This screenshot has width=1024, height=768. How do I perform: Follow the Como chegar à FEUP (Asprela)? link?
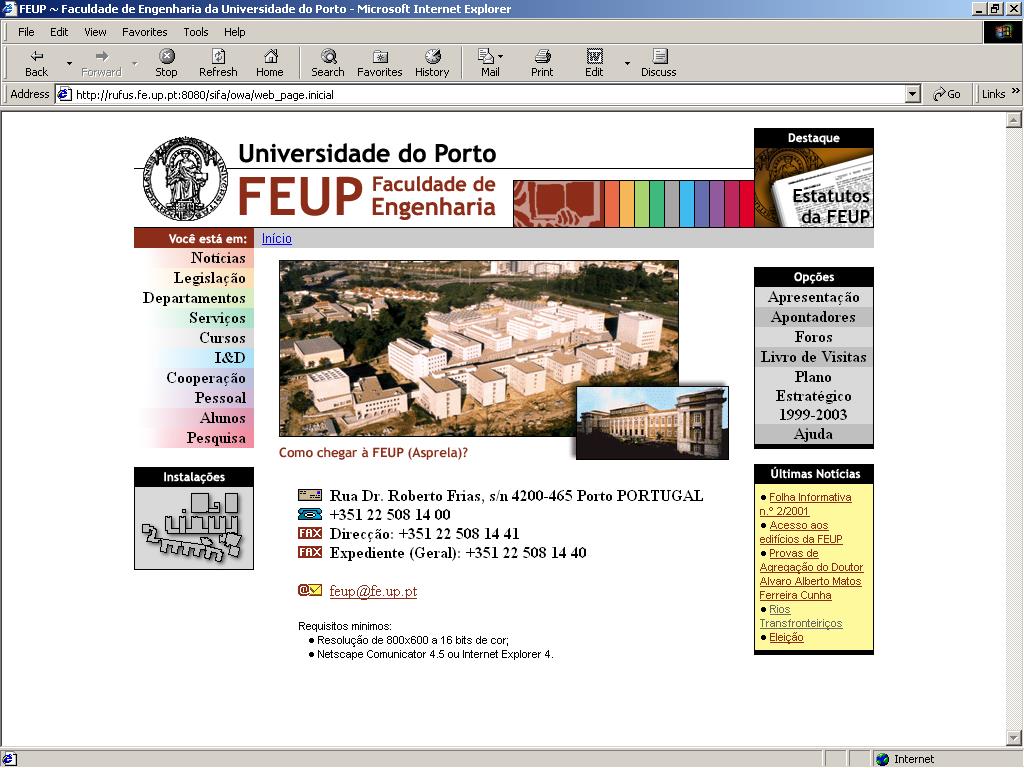[x=373, y=453]
